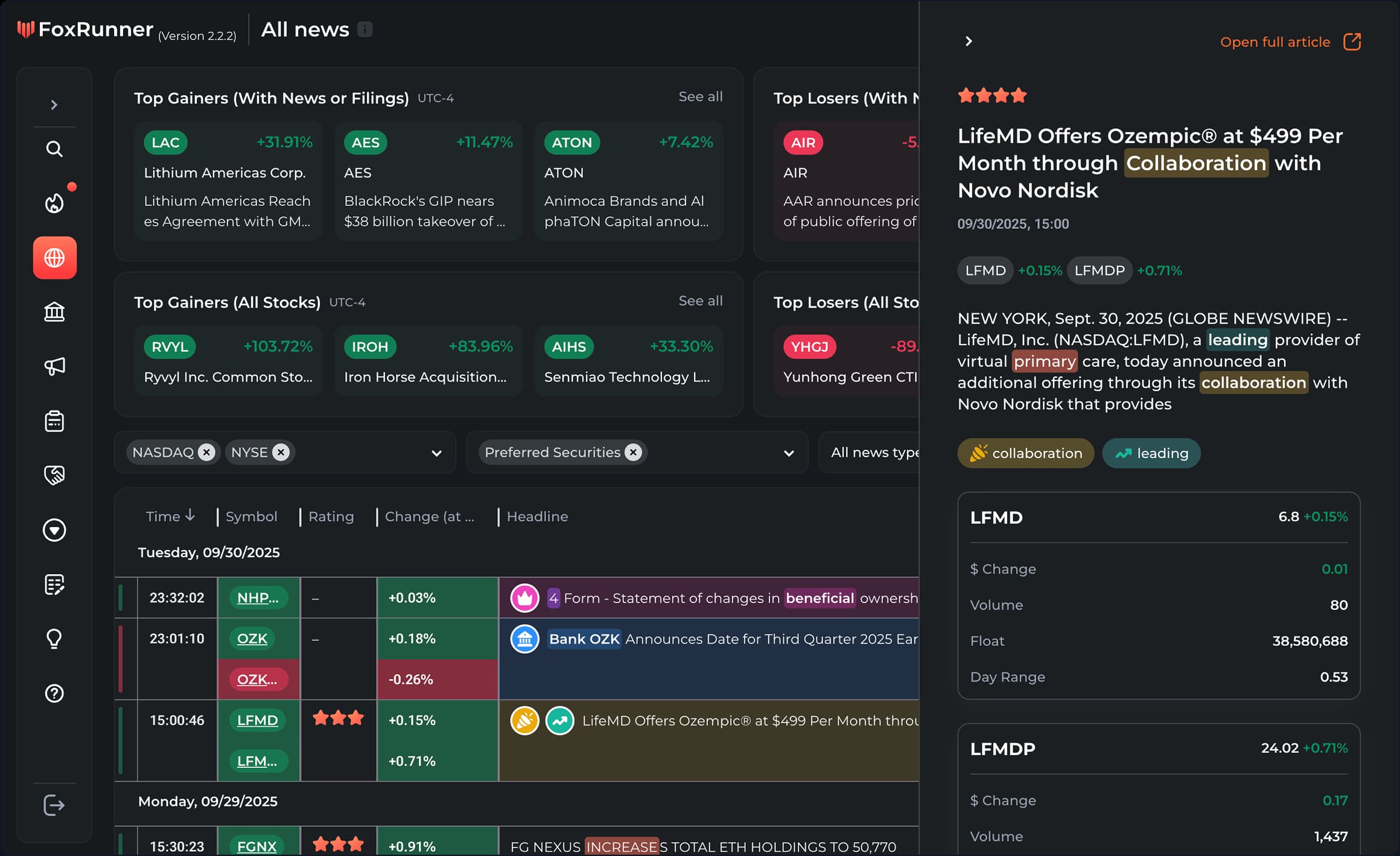Viewport: 1400px width, 856px height.
Task: Open the bank building sidebar icon
Action: click(x=54, y=312)
